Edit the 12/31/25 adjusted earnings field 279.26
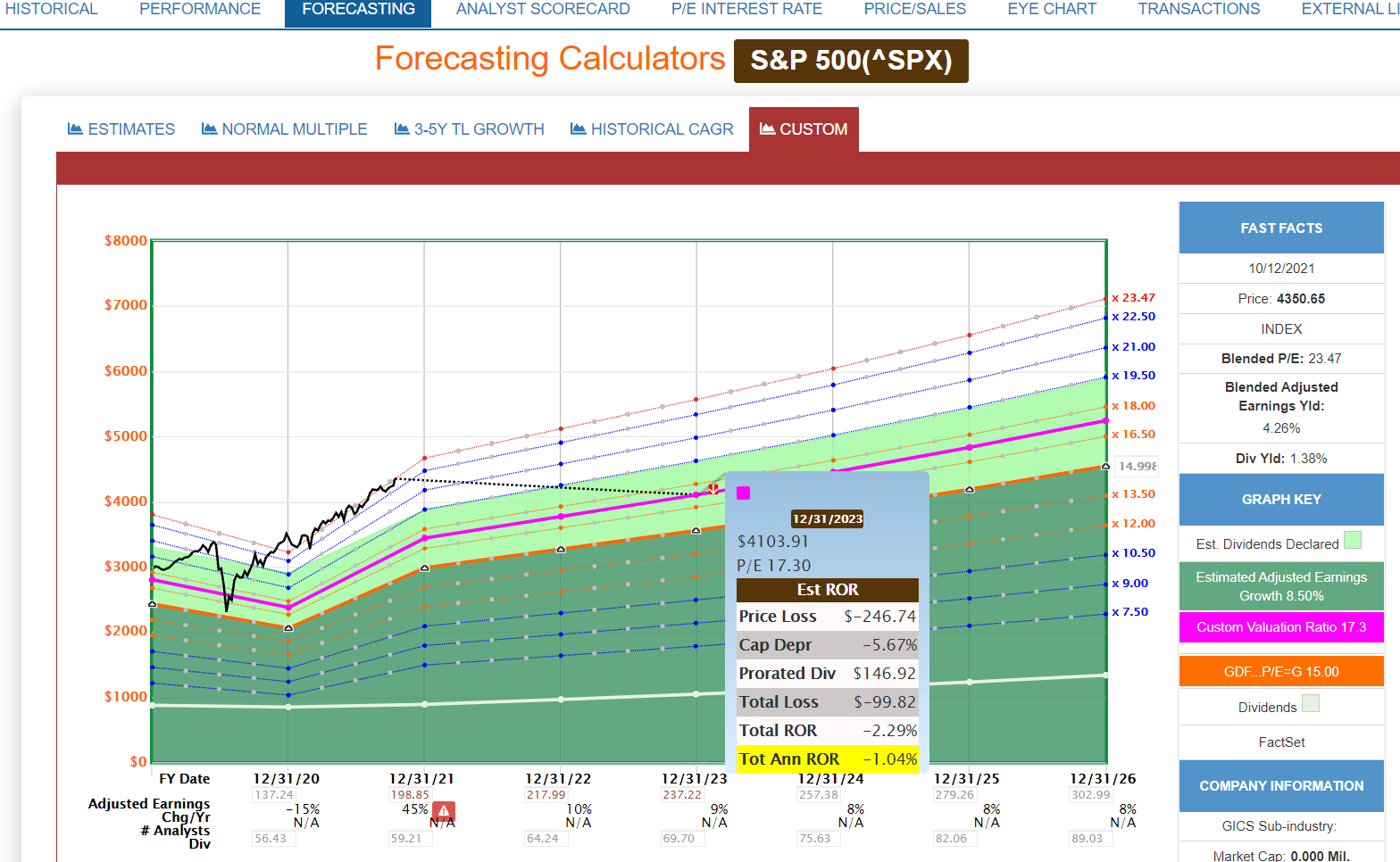This screenshot has height=862, width=1400. click(x=954, y=794)
